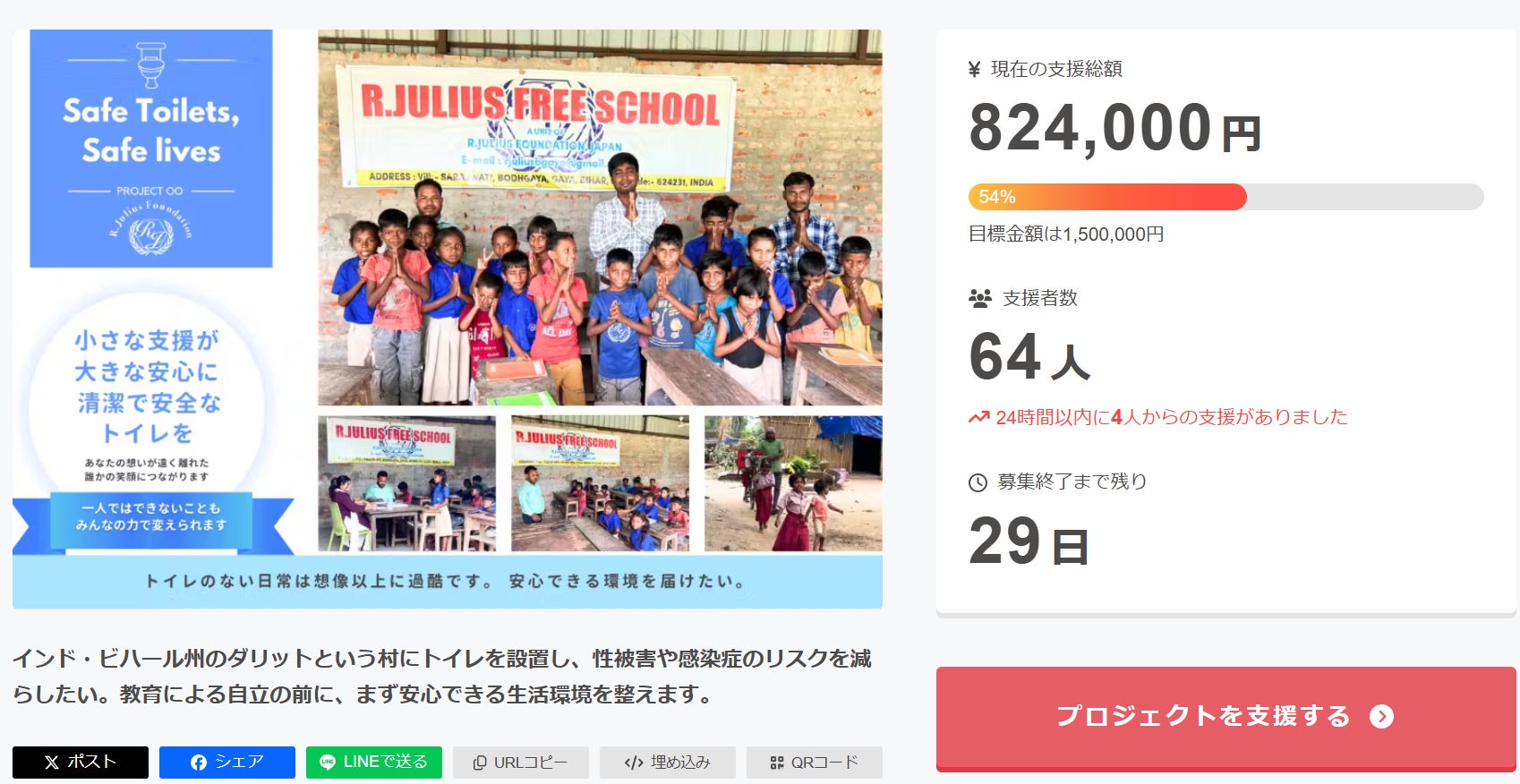Open the 埋め込み embed option
Image resolution: width=1520 pixels, height=784 pixels.
(668, 763)
